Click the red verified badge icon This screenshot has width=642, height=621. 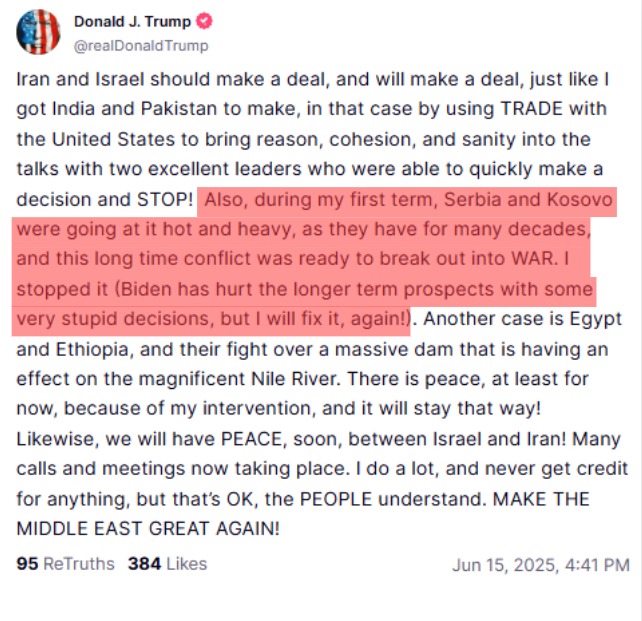203,22
